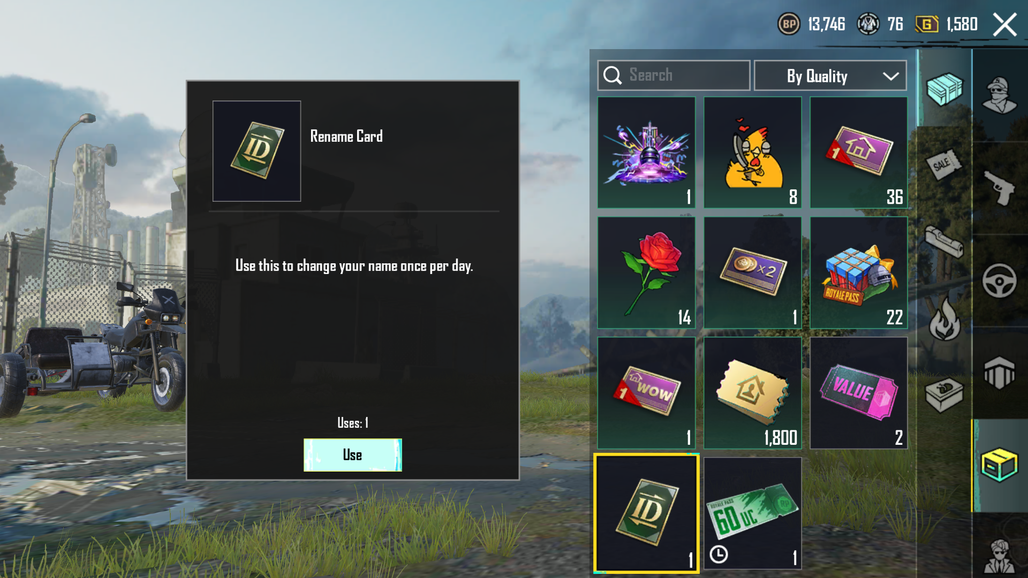Select the pink VALUE ticket item
Image resolution: width=1028 pixels, height=578 pixels.
[x=859, y=393]
